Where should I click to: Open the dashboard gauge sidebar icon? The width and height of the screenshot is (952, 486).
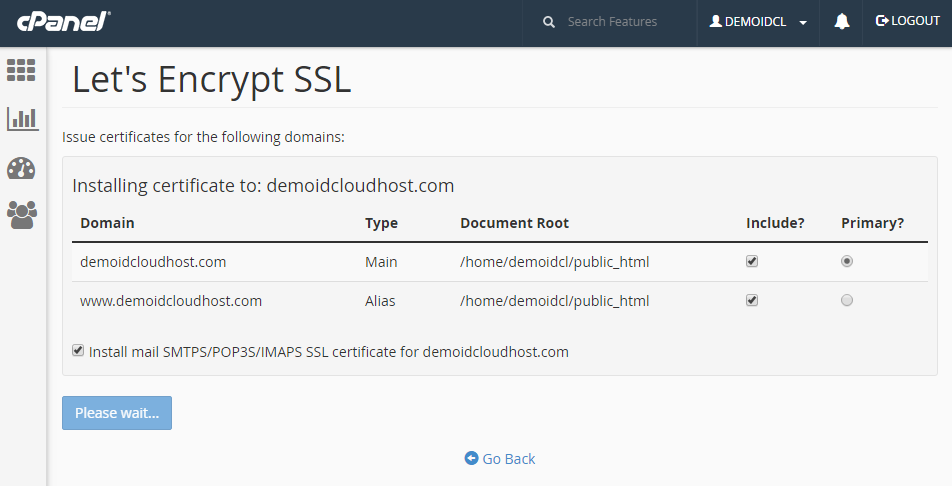21,168
